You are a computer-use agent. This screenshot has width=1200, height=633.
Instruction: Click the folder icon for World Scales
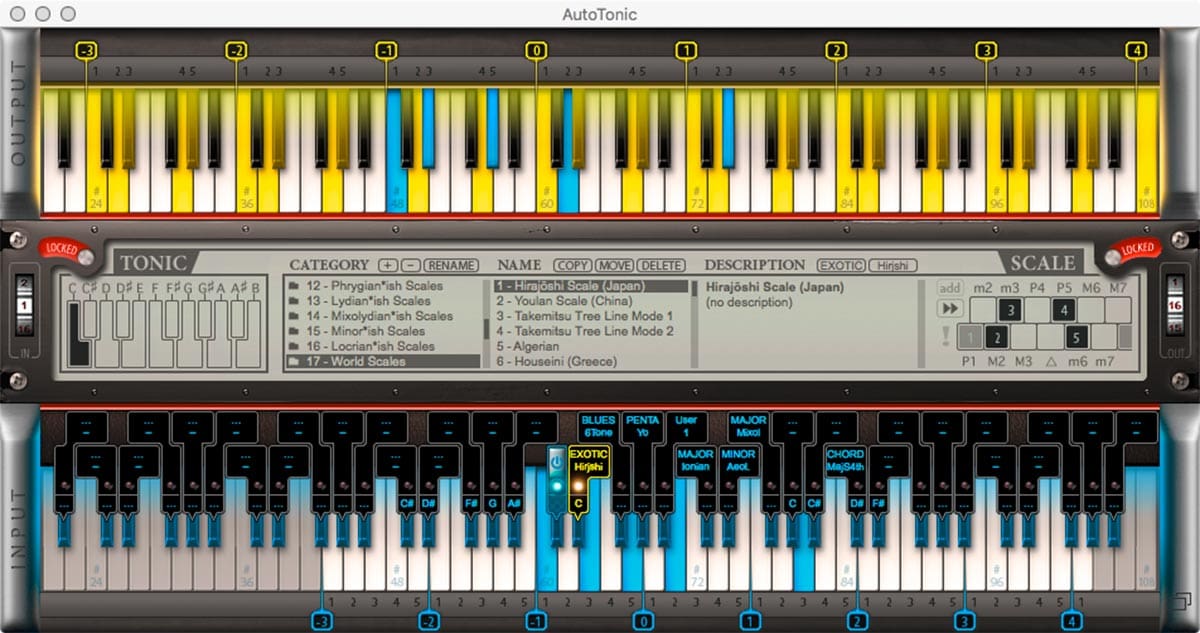[x=294, y=361]
